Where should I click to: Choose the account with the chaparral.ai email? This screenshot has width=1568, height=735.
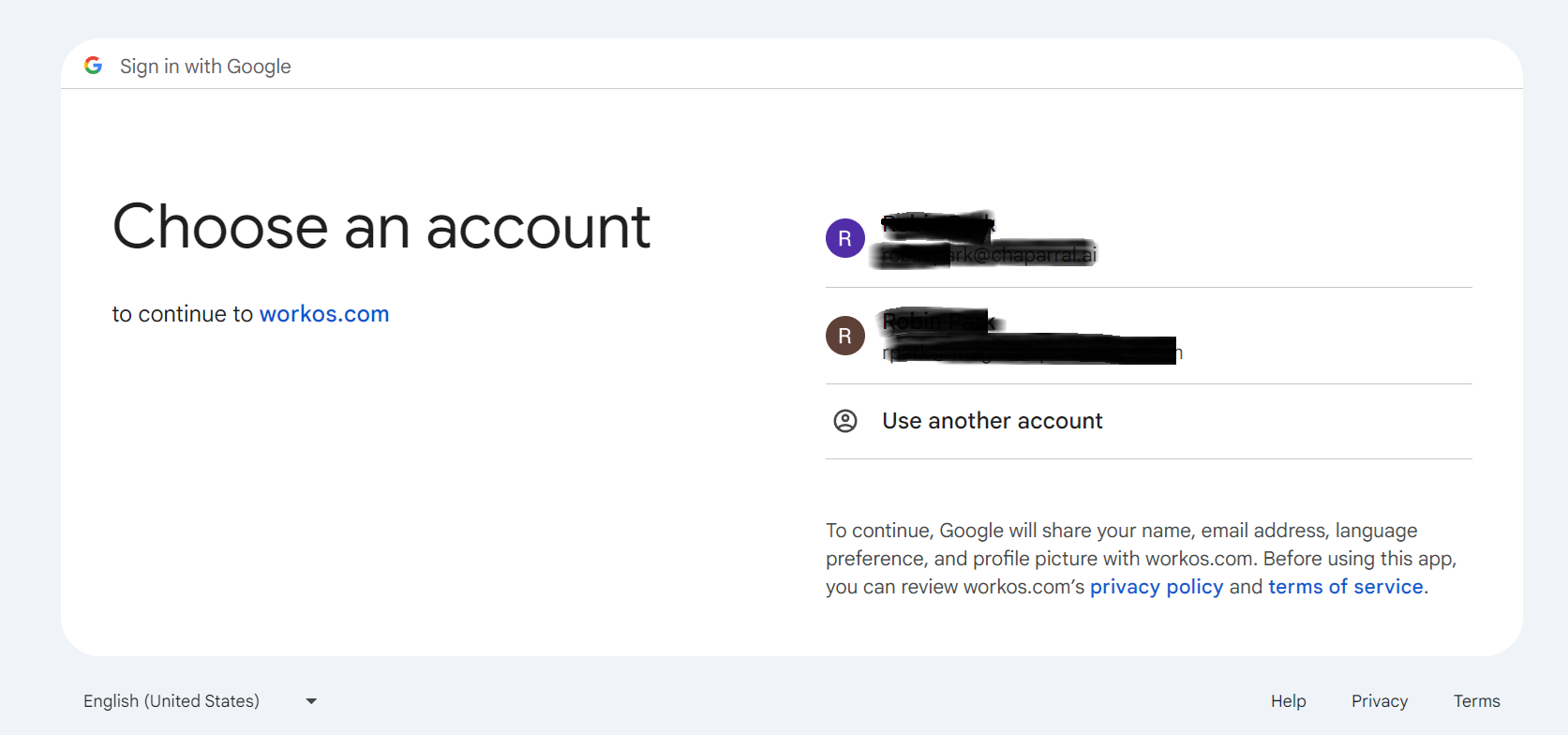pos(989,255)
